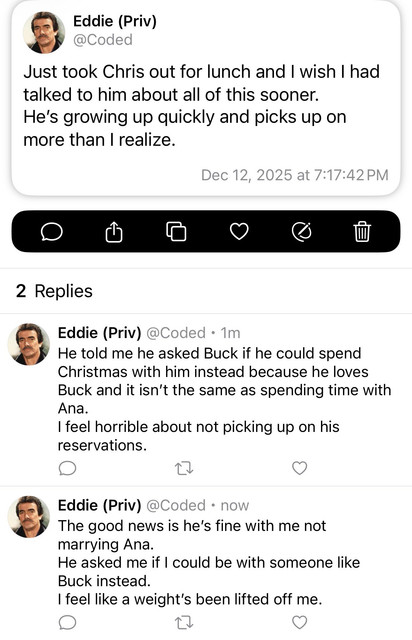
Task: Tap the edit post icon in toolbar
Action: pos(302,232)
